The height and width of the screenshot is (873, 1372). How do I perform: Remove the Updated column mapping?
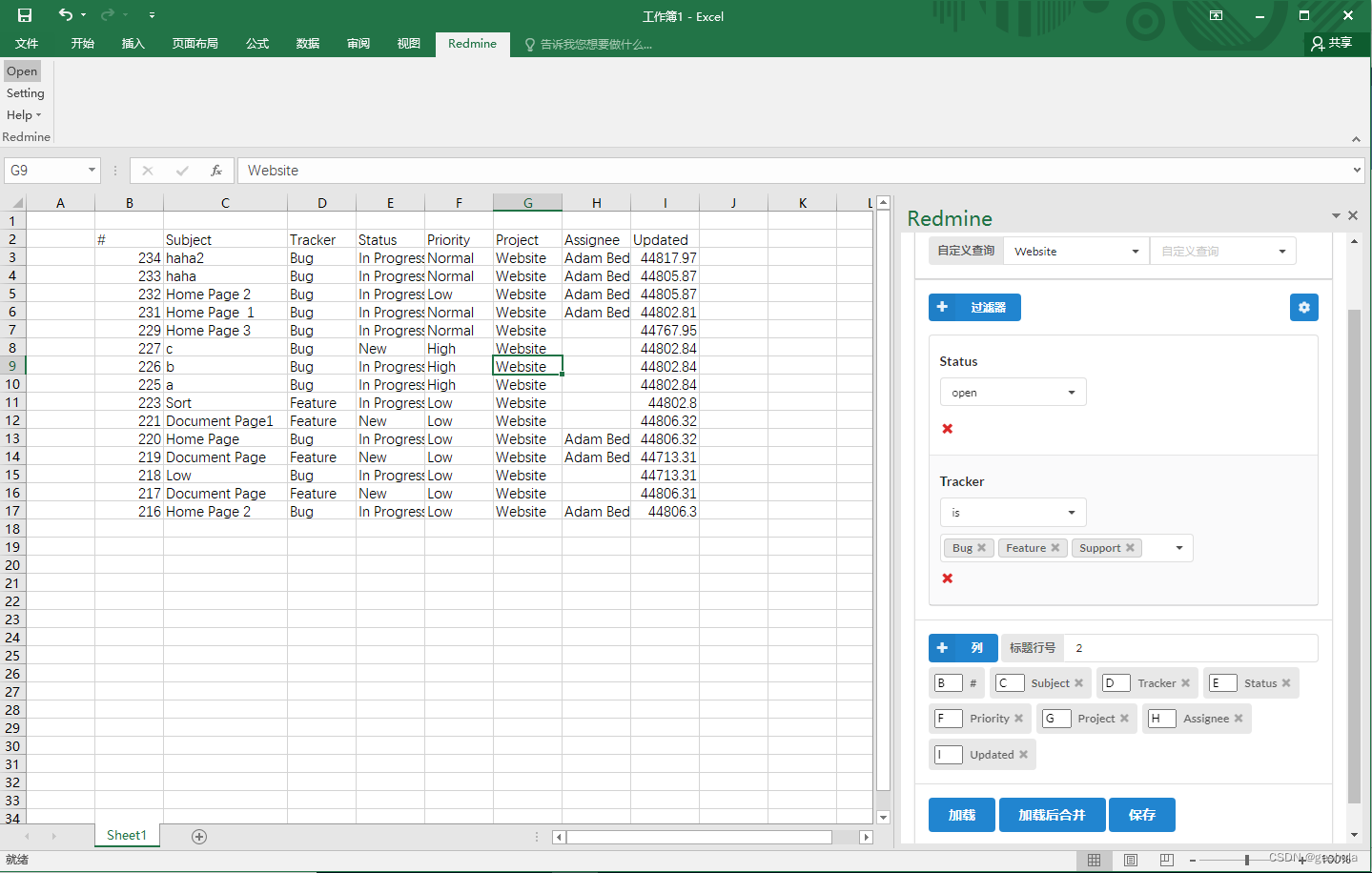point(1023,755)
